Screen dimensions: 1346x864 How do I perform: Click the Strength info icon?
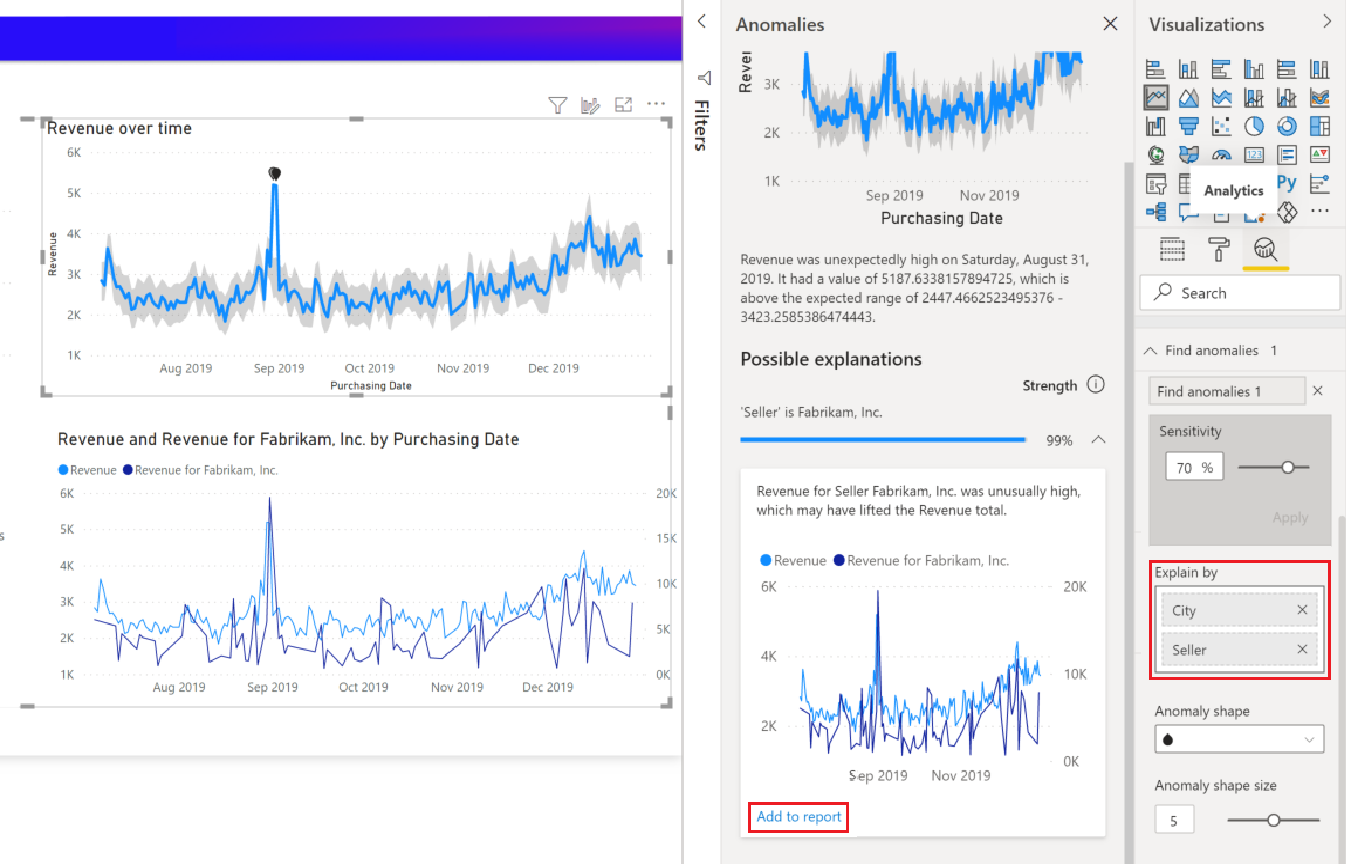[x=1096, y=385]
